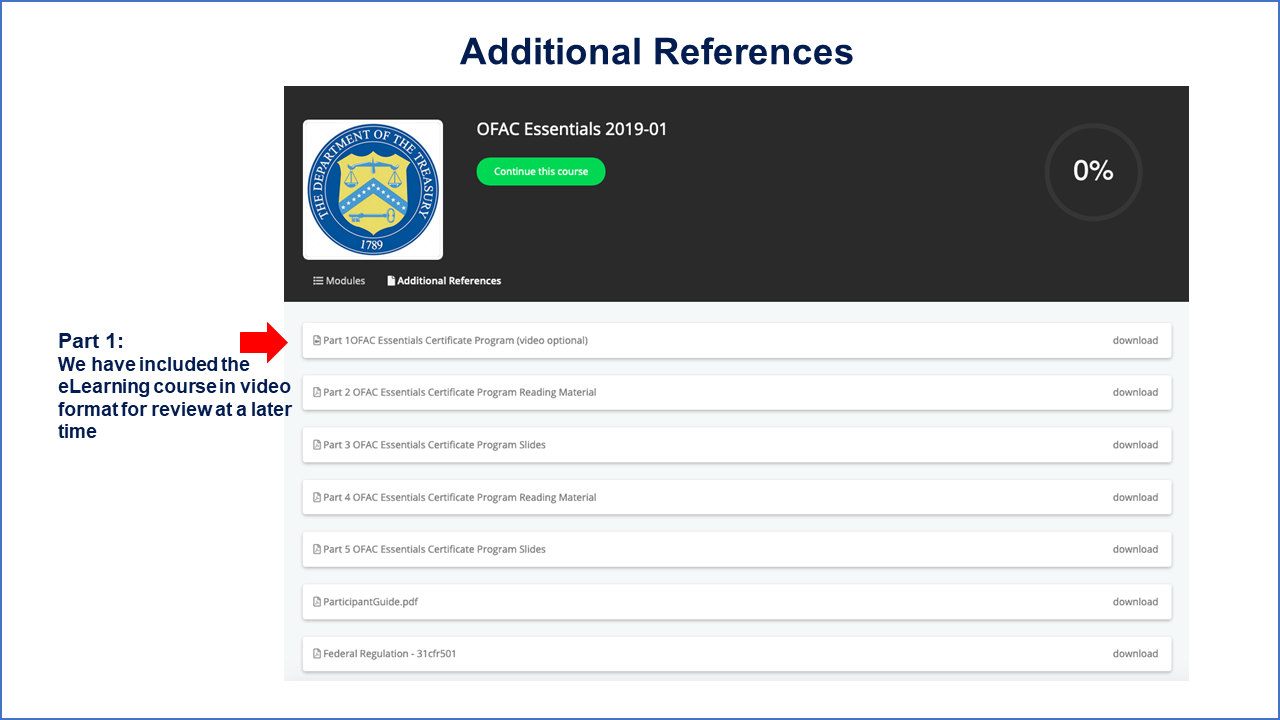
Task: Click the Modules list icon
Action: 318,281
